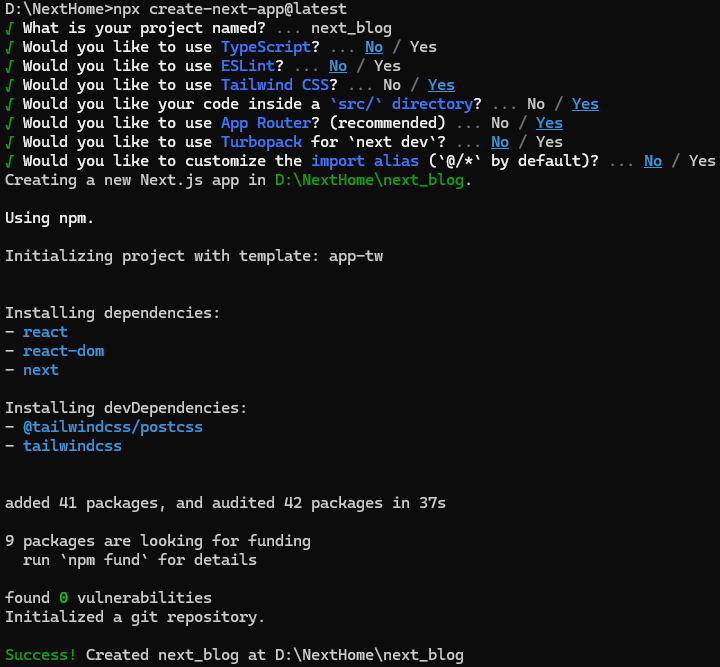Click the devDependency 'tailwindcss'
This screenshot has width=720, height=667.
pos(72,446)
